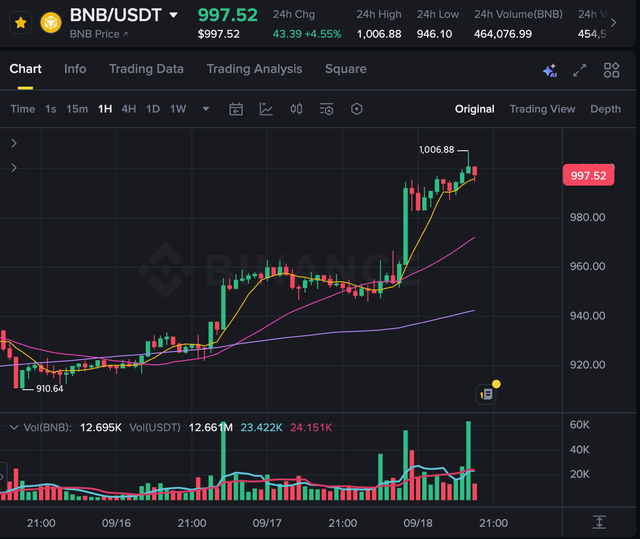Open the multi-chart layout grid icon
Viewport: 640px width, 539px height.
(611, 70)
